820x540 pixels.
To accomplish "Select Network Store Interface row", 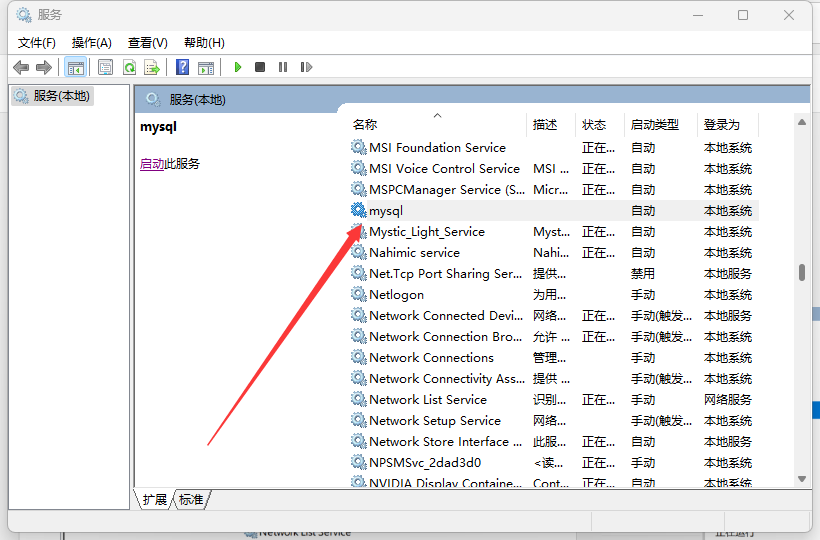I will pos(553,442).
